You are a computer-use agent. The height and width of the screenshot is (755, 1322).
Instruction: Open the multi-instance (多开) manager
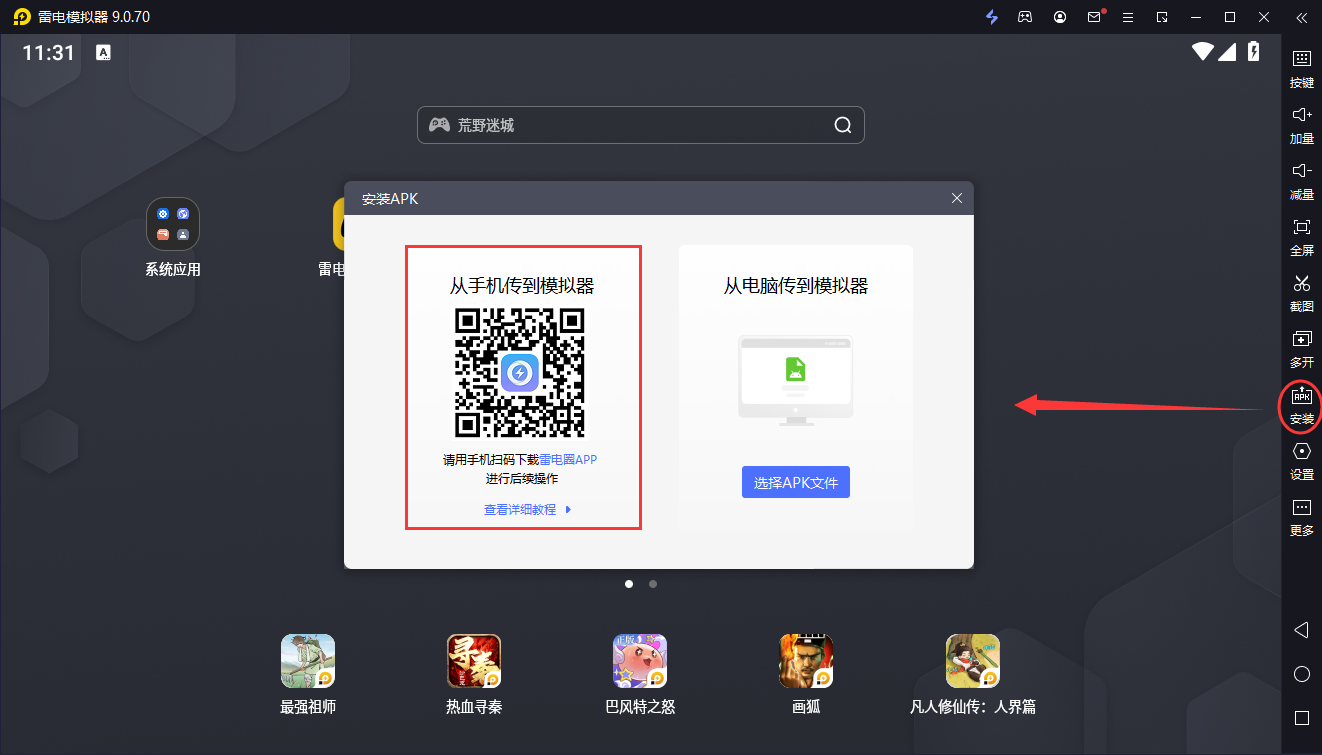pyautogui.click(x=1301, y=339)
